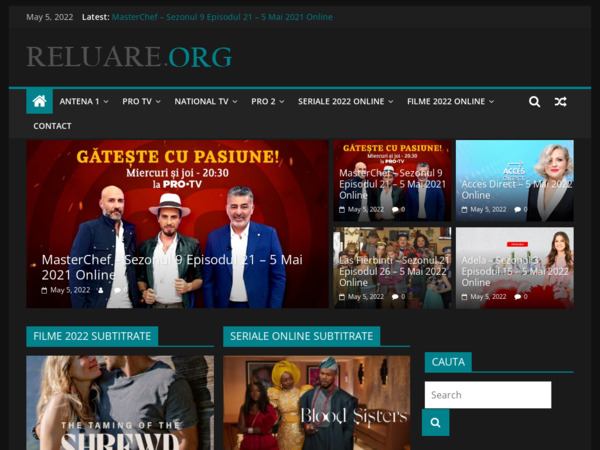
Task: Click comment icon on Adela tile
Action: [x=518, y=297]
